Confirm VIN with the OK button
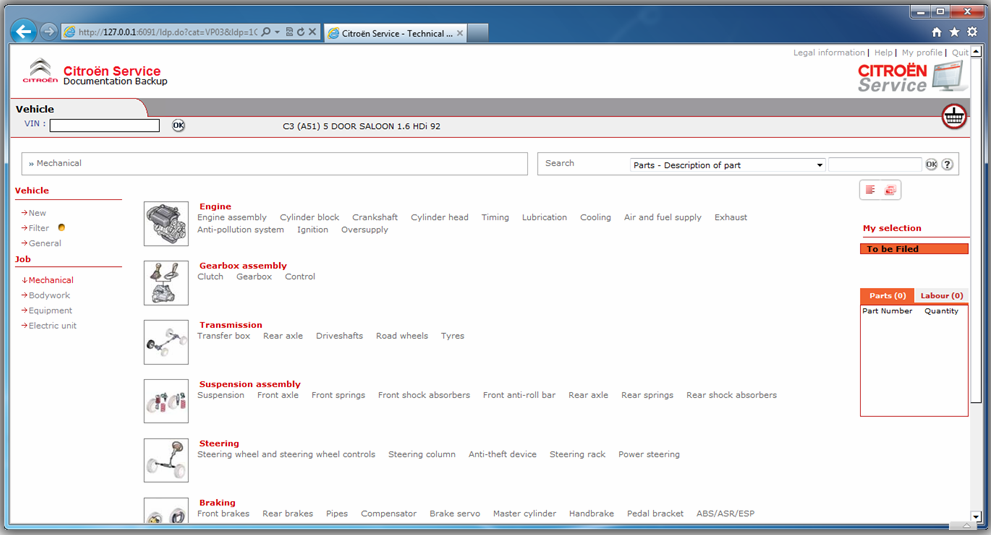Viewport: 991px width, 535px height. coord(178,125)
